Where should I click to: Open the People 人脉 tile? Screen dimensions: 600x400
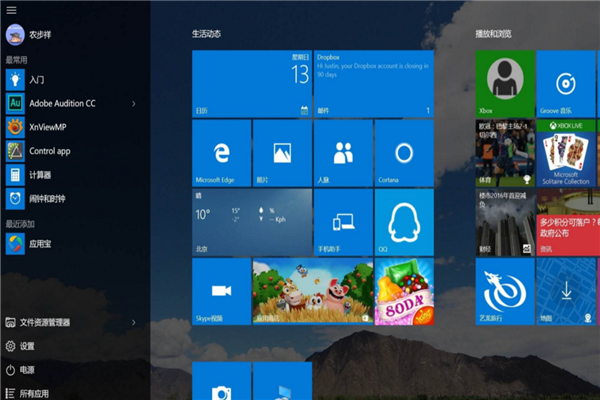point(343,153)
